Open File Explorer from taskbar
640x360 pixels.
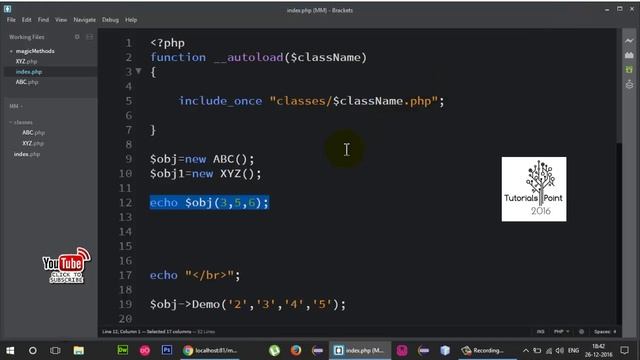[x=78, y=350]
